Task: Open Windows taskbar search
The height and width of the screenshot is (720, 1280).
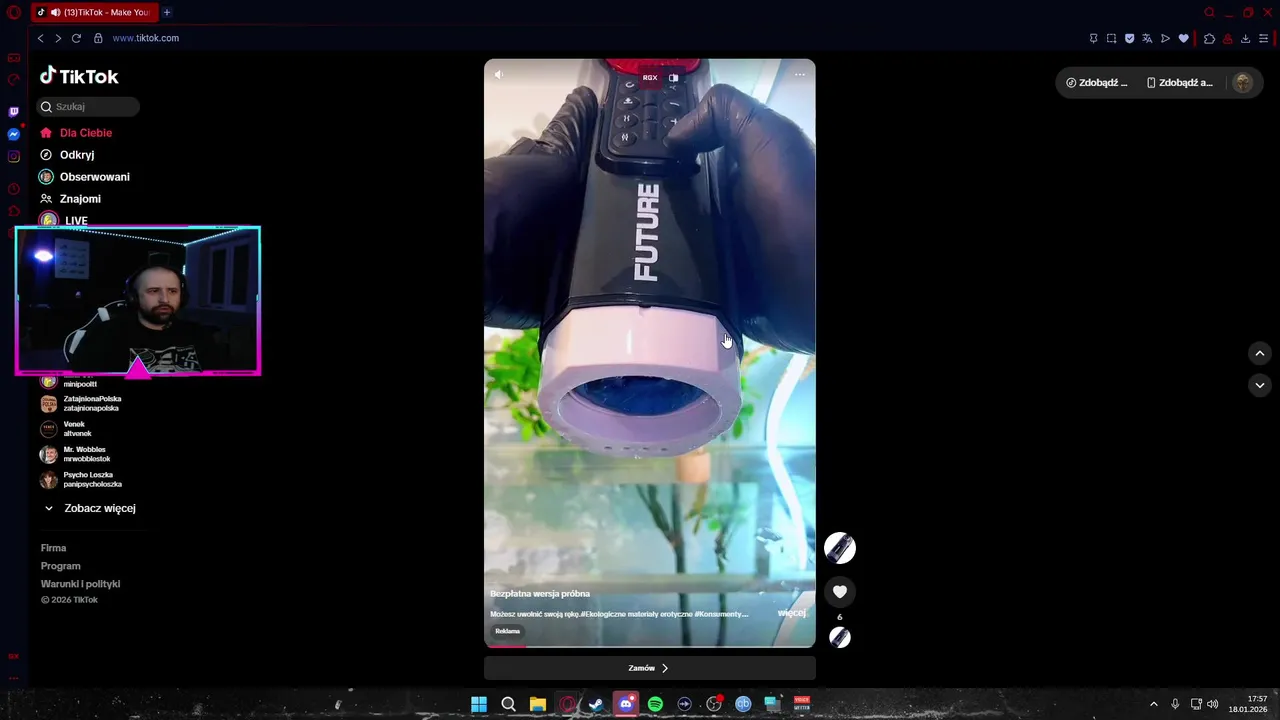Action: (x=508, y=704)
